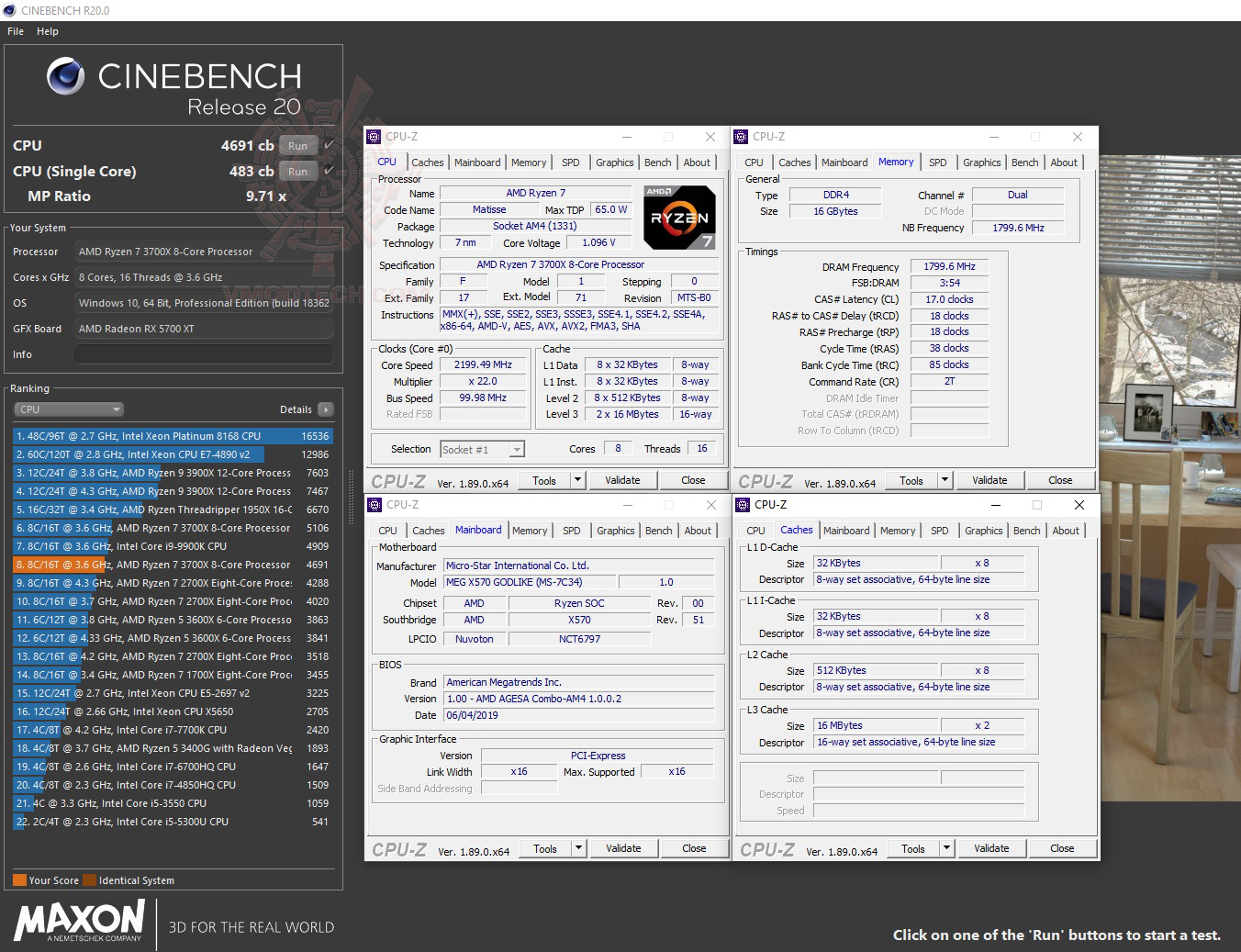Viewport: 1241px width, 952px height.
Task: Click the AMD Ryzen 7 logo in CPU-Z
Action: coord(679,218)
